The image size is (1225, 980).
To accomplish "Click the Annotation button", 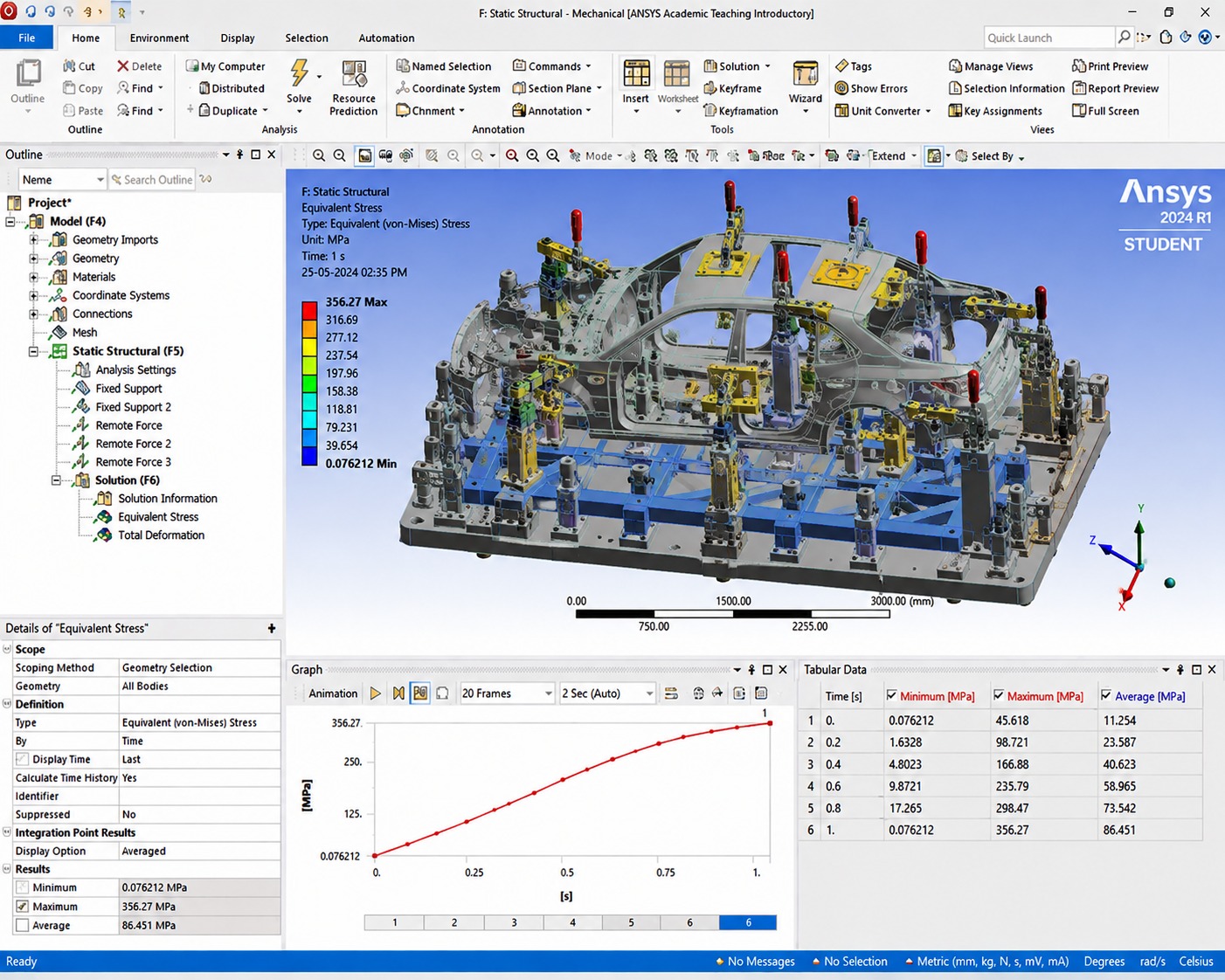I will coord(552,111).
